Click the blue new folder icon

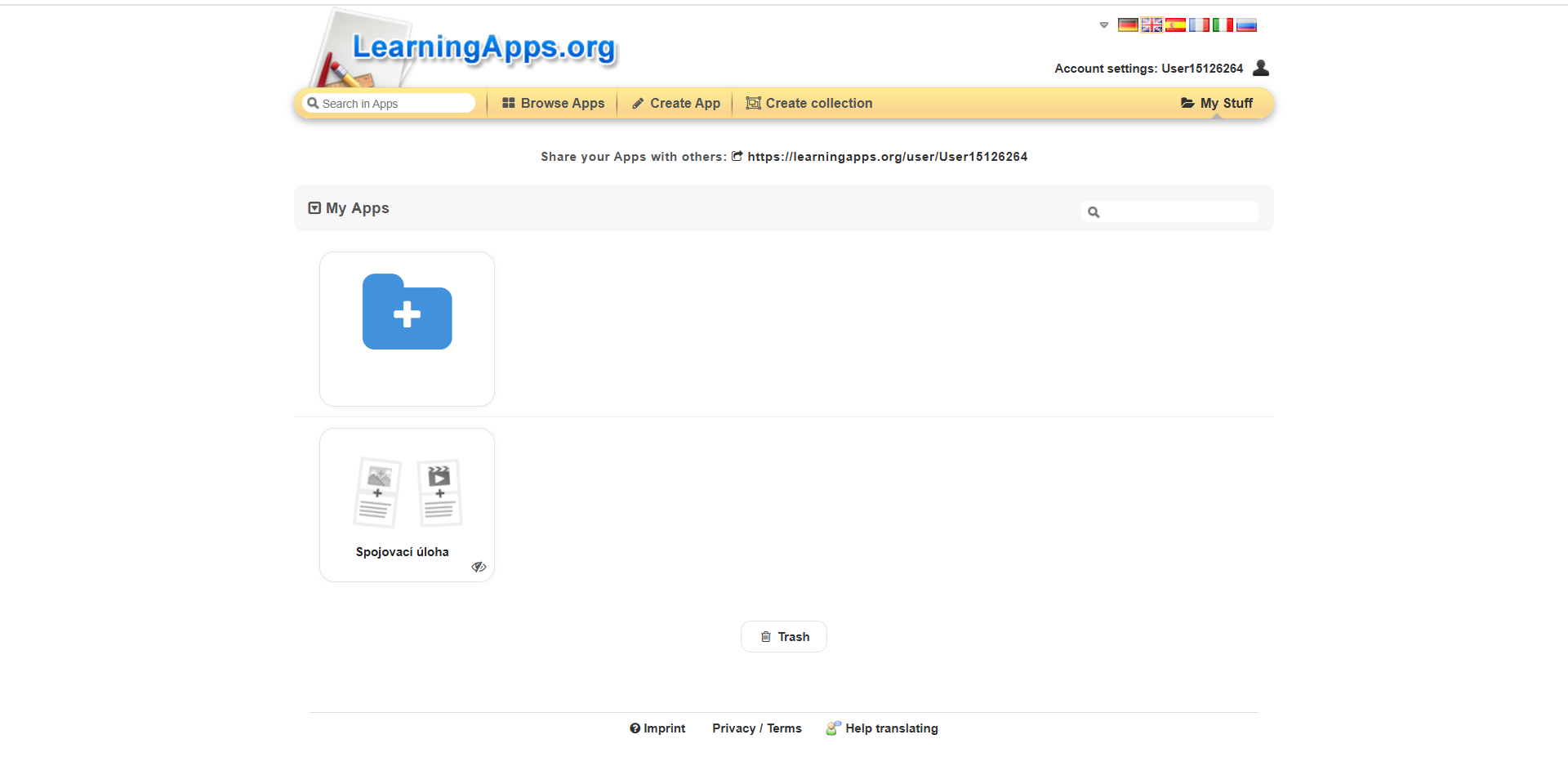[x=407, y=313]
